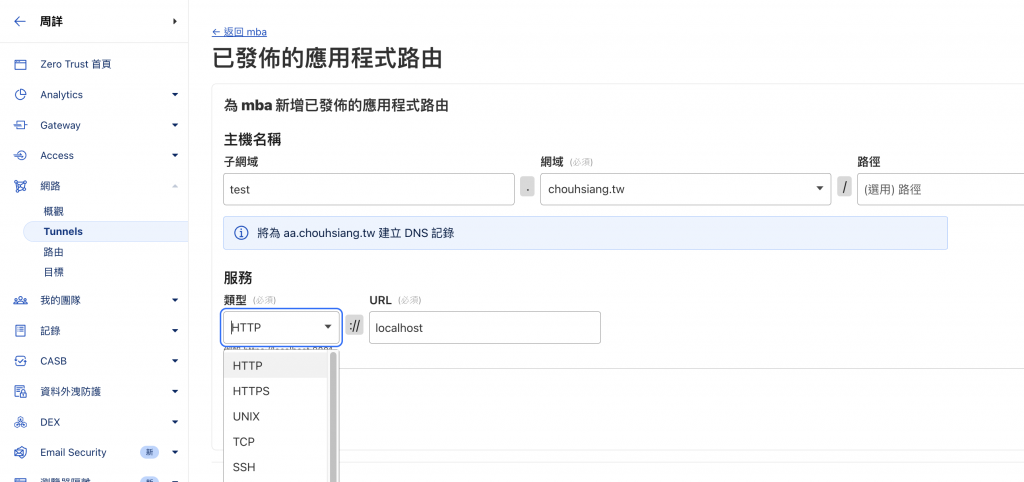Click the Gateway icon in sidebar
The image size is (1024, 482).
coord(20,125)
